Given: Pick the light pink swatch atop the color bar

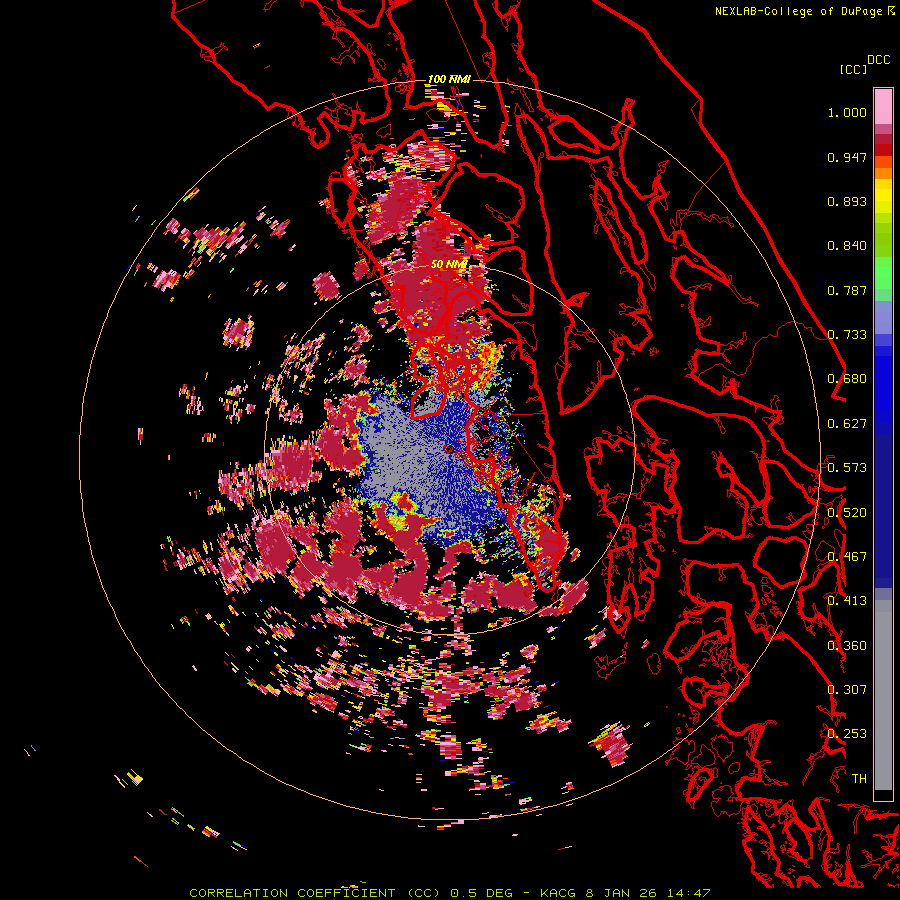Looking at the screenshot, I should tap(883, 106).
